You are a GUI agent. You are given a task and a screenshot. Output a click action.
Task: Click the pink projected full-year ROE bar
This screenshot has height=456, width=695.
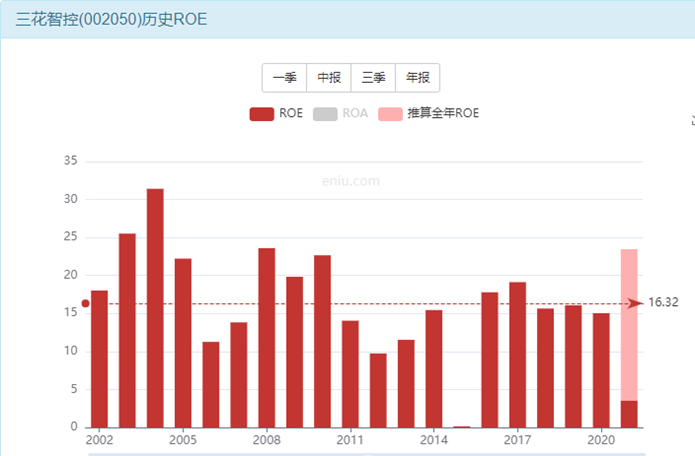[x=629, y=325]
